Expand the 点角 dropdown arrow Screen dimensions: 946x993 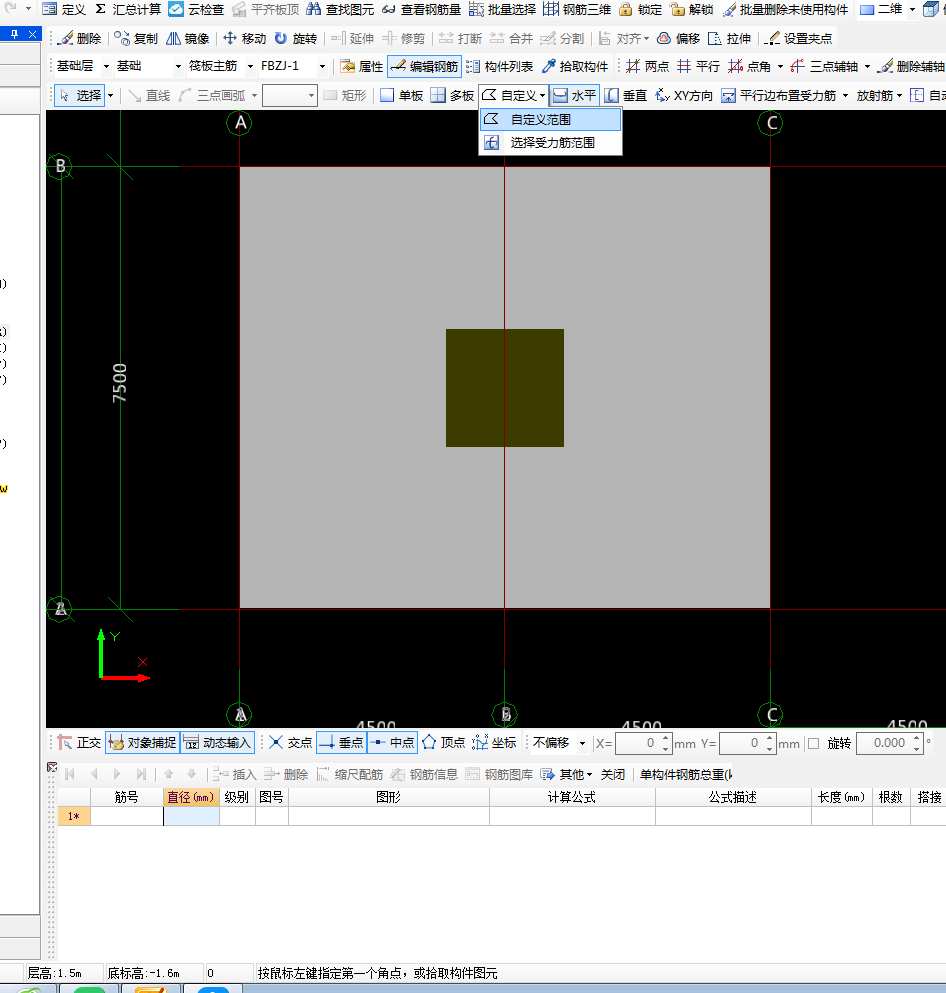779,66
